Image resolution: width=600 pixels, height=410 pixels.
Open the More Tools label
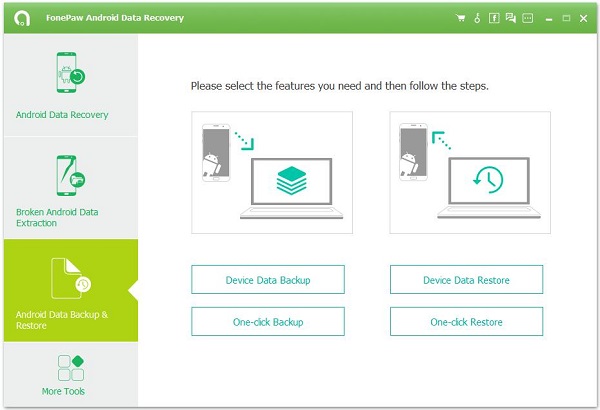tap(63, 391)
